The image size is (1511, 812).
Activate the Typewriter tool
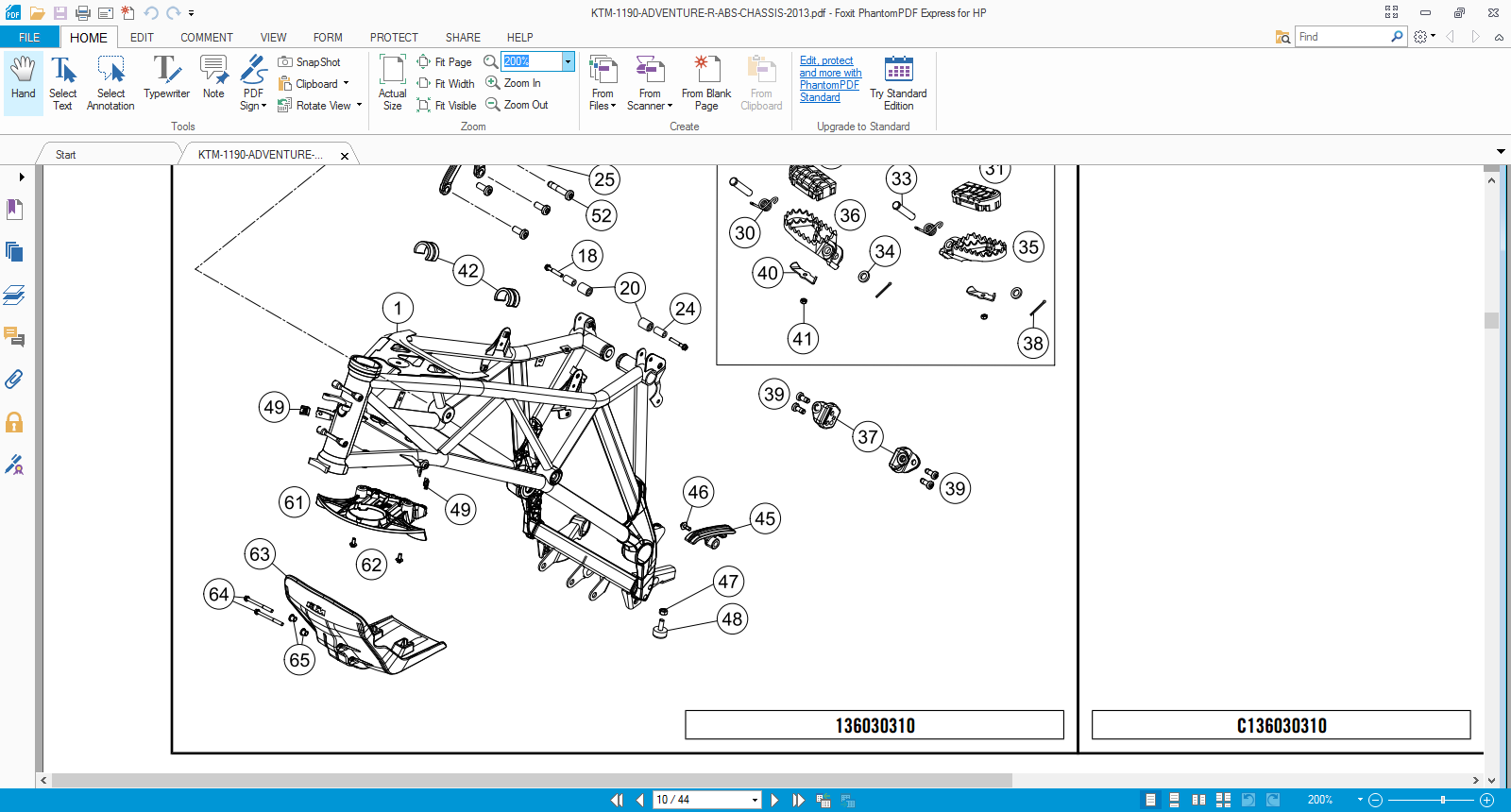tap(166, 80)
